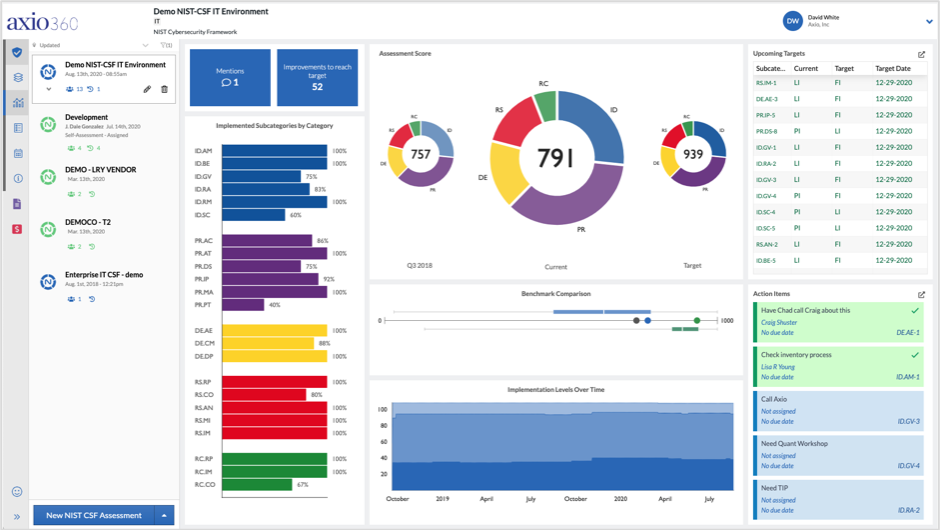Screen dimensions: 940x530
Task: Open the Need Quant Workshop action item
Action: 838,455
